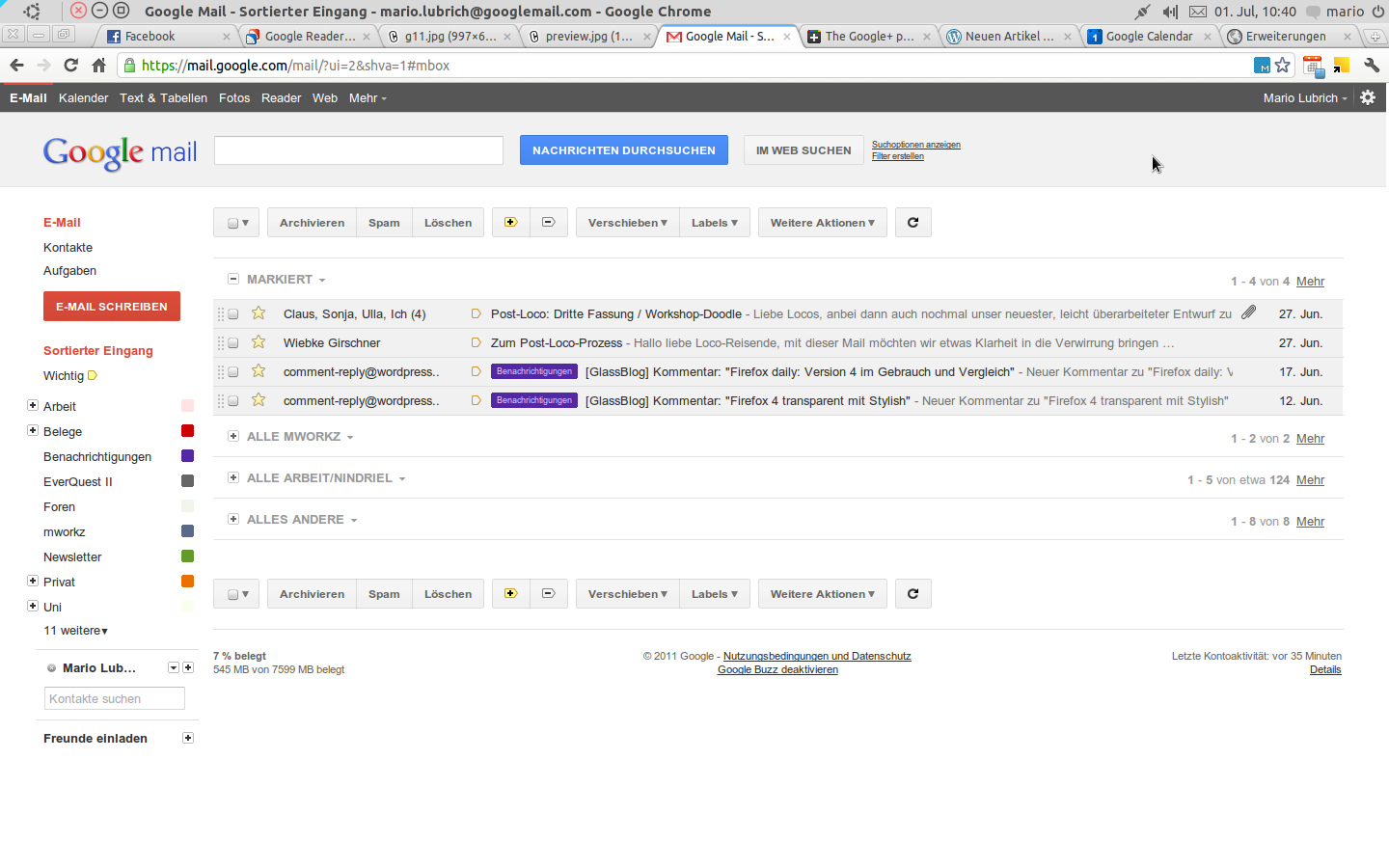Check the box for Claus, Sonja, Ulla email
Screen dimensions: 1389x868
point(233,314)
